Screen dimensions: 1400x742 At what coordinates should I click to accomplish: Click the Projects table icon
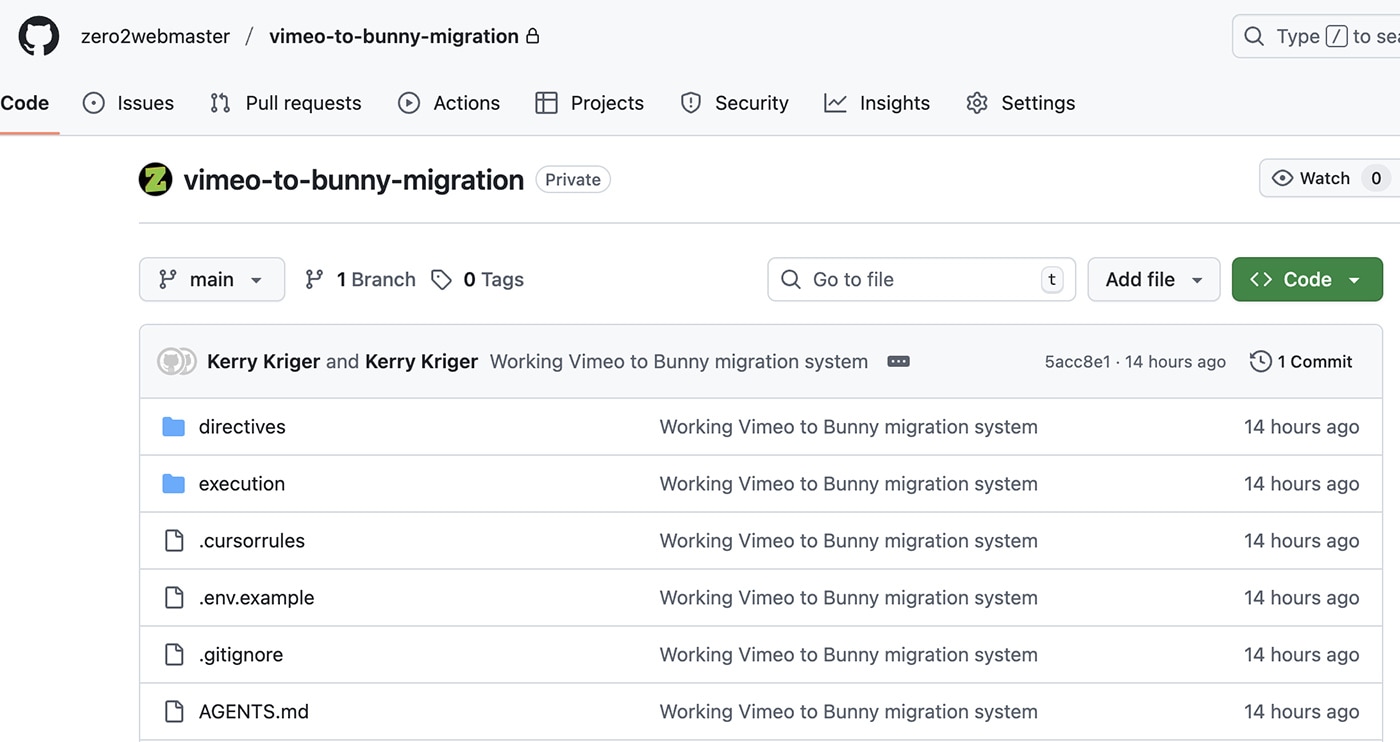tap(546, 103)
